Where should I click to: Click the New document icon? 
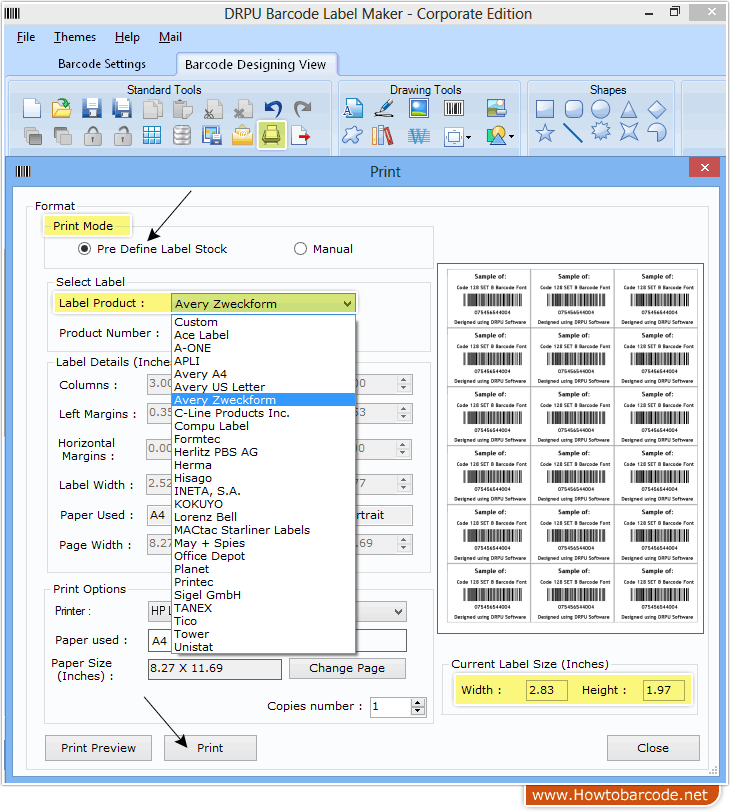[32, 109]
